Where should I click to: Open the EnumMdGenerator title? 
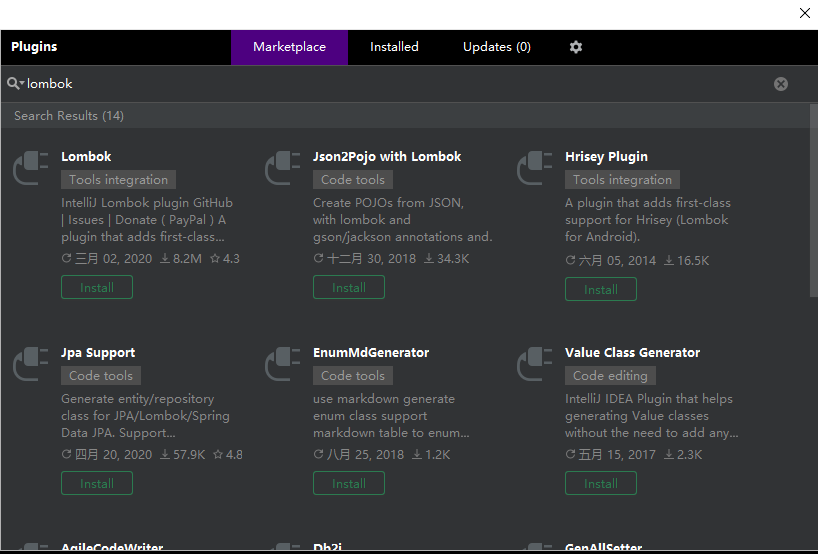pos(371,353)
